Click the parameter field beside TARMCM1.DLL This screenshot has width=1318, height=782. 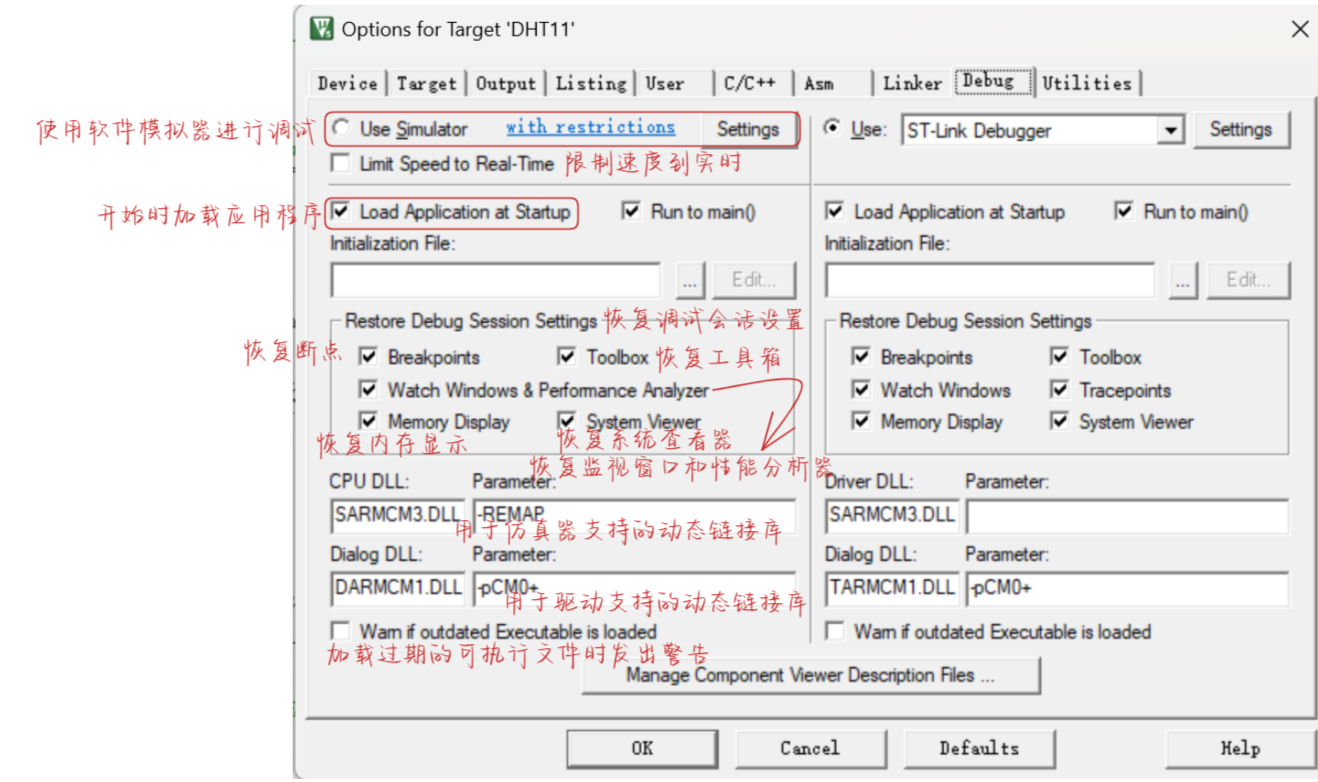click(x=1127, y=588)
